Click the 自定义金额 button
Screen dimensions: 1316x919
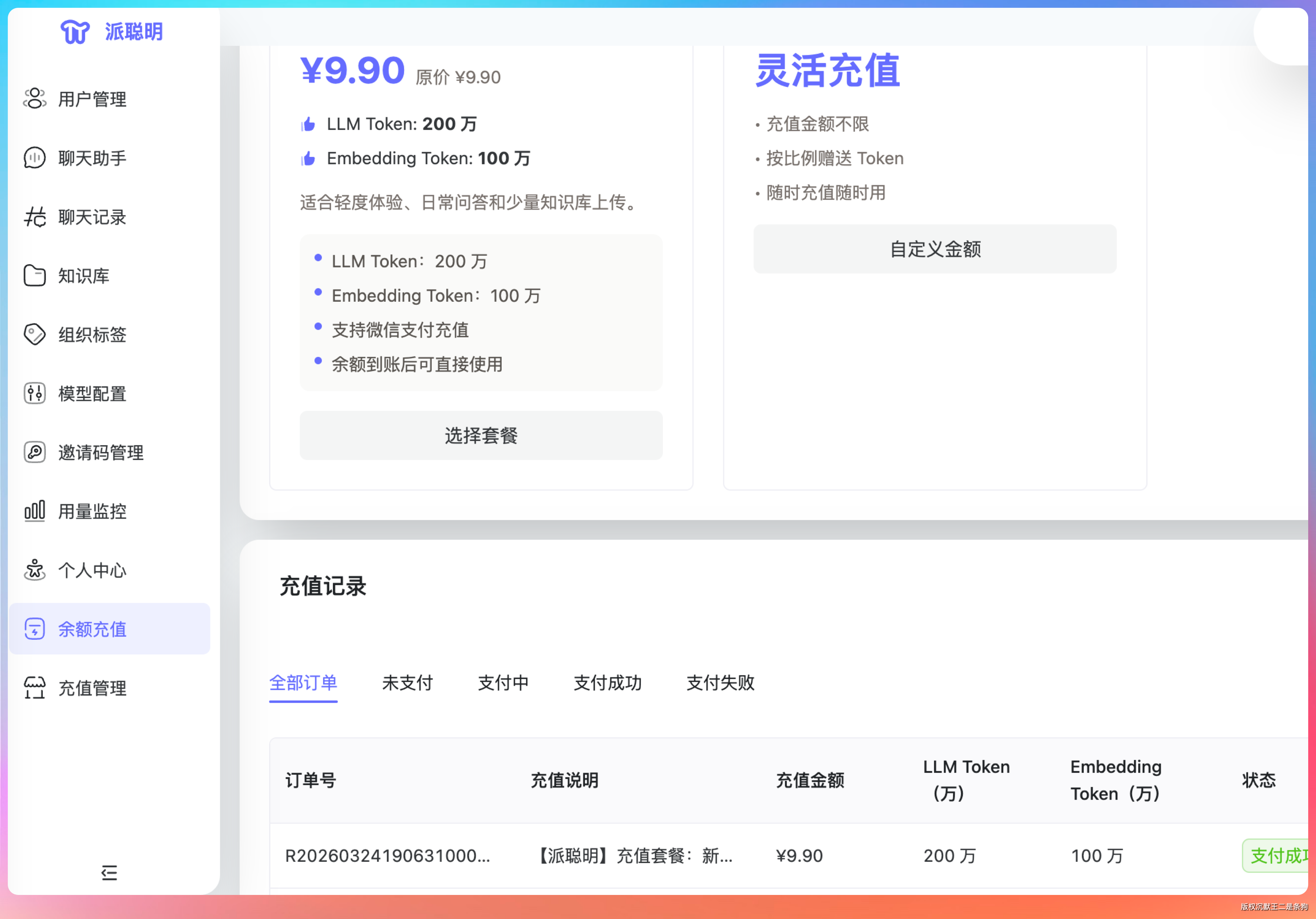pos(935,249)
